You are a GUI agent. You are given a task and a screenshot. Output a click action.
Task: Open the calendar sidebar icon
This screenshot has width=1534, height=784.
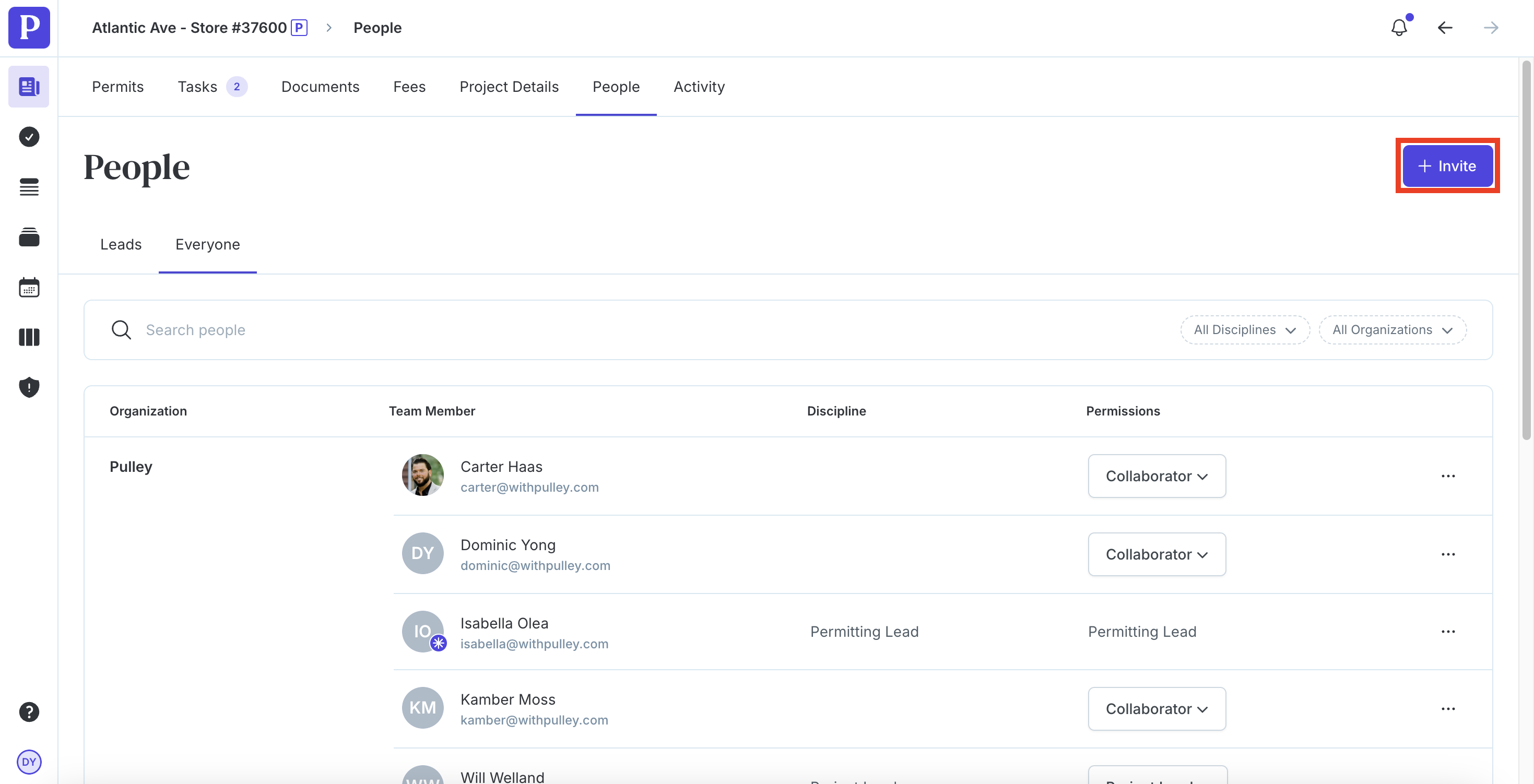pyautogui.click(x=29, y=288)
